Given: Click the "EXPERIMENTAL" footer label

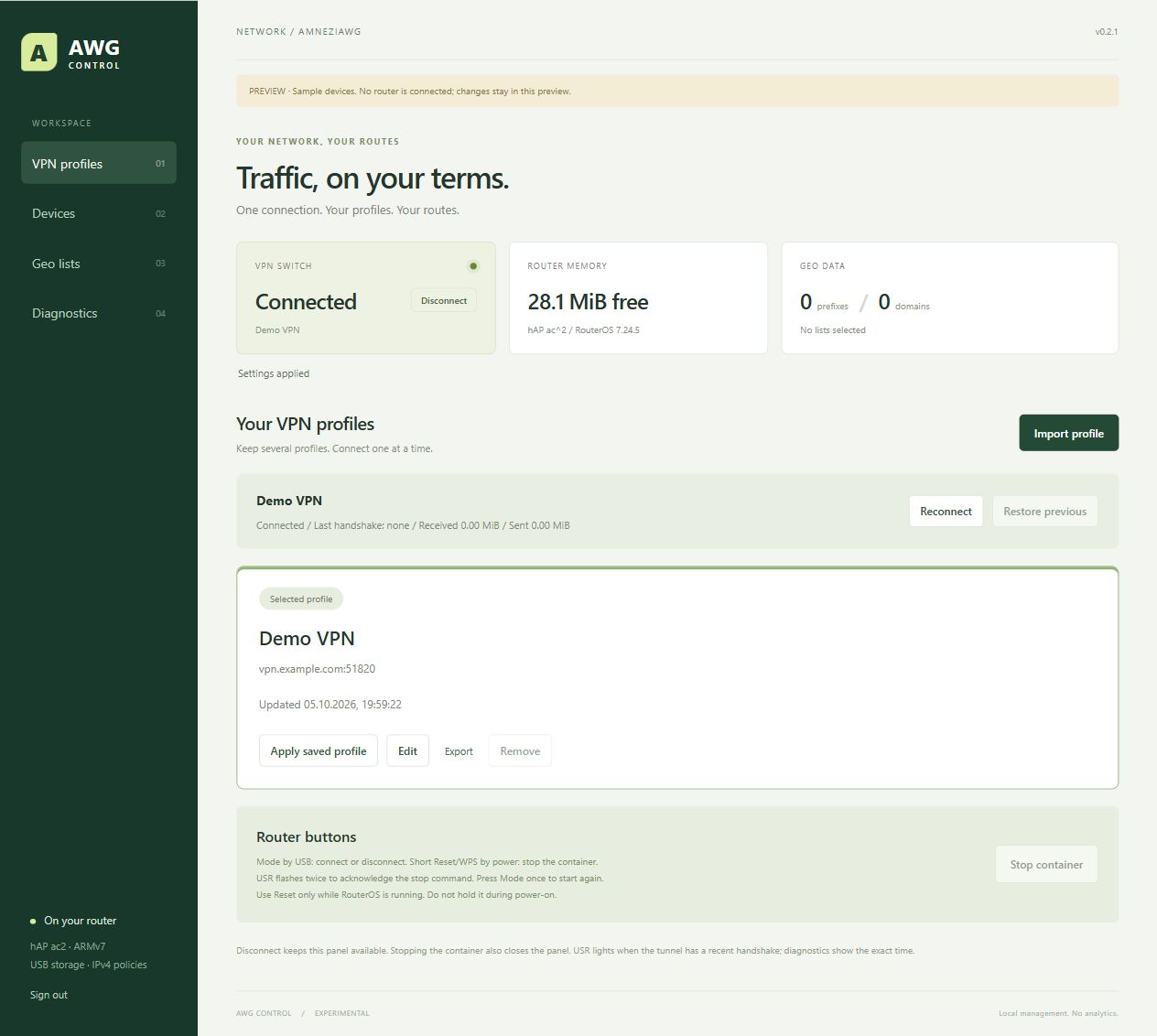Looking at the screenshot, I should pyautogui.click(x=342, y=1013).
